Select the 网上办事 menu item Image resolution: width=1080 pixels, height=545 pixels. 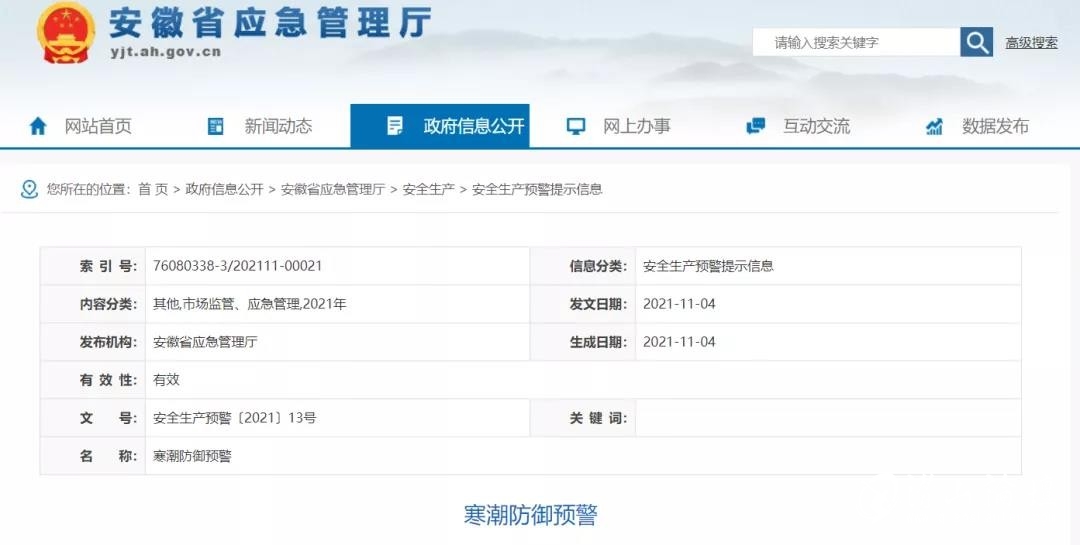click(x=636, y=126)
